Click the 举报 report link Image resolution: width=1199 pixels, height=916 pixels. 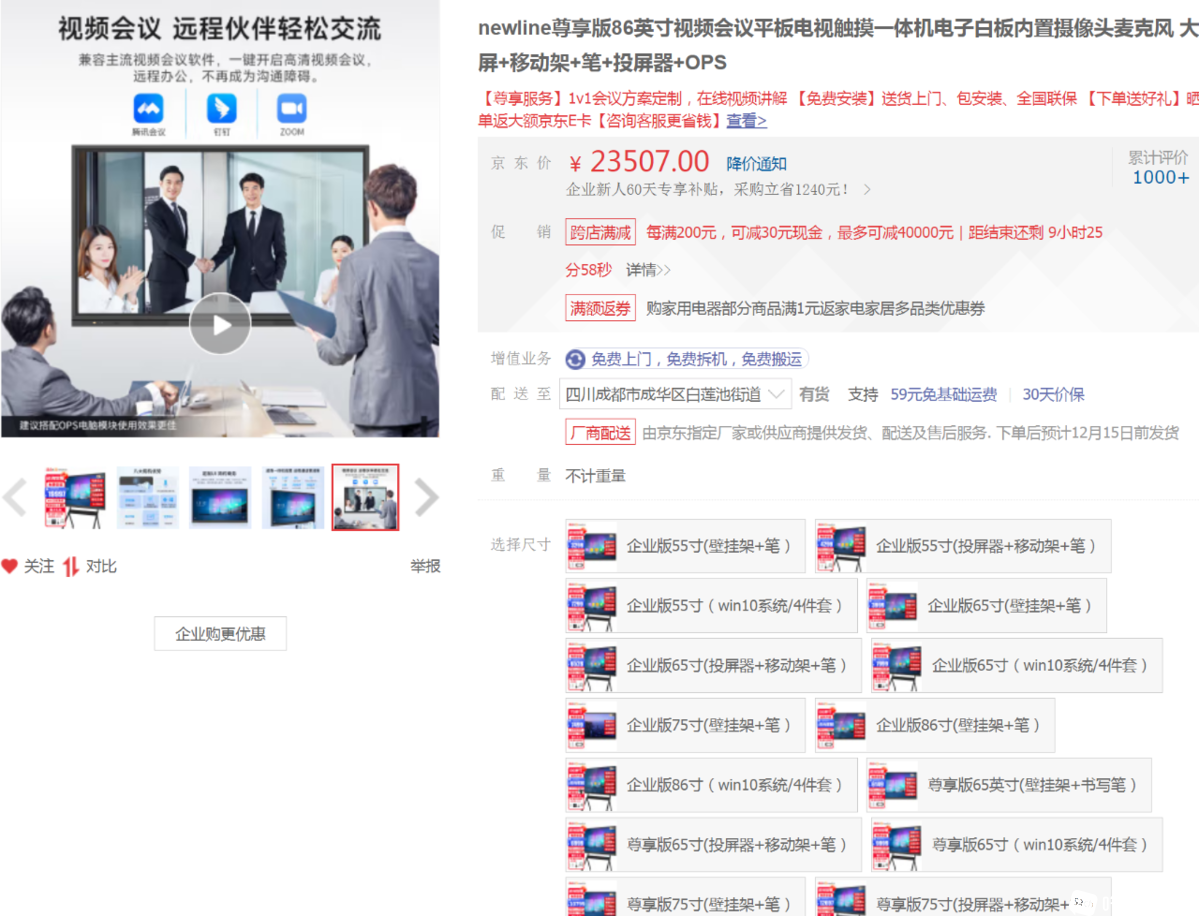click(x=425, y=567)
